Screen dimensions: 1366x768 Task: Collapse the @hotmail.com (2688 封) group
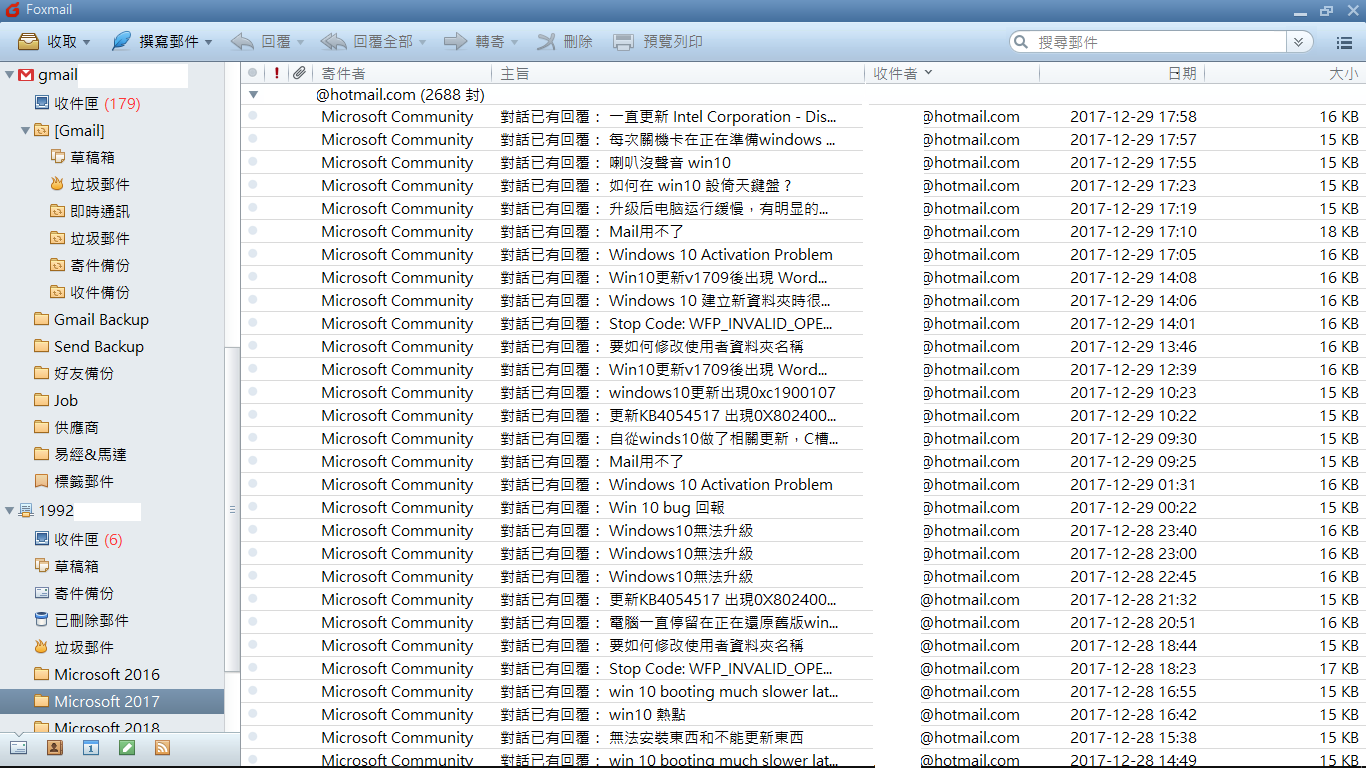tap(254, 95)
